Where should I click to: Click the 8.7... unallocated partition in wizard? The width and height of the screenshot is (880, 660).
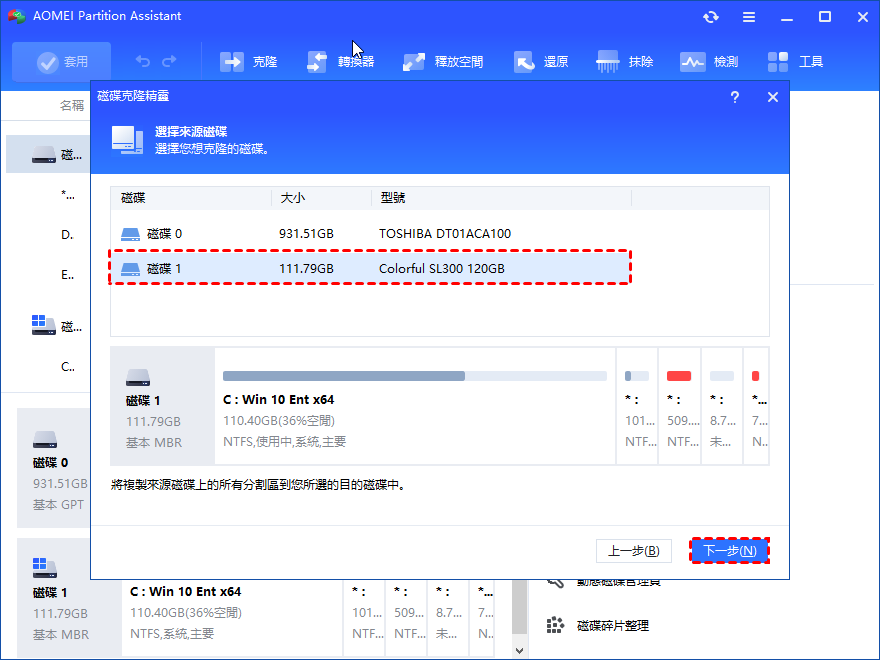tap(722, 406)
